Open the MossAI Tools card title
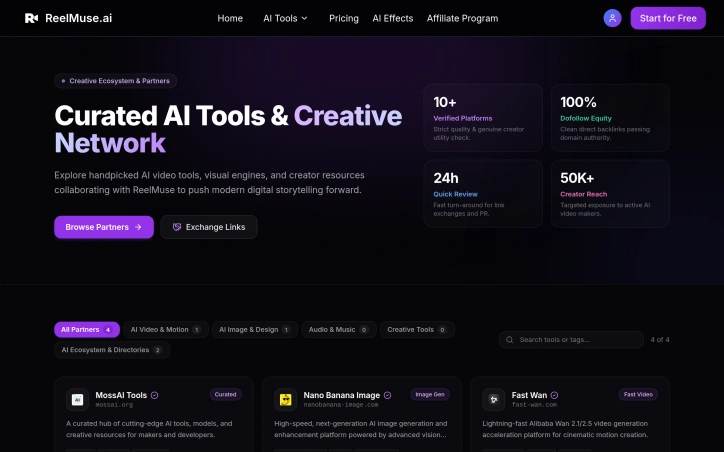This screenshot has height=452, width=724. (121, 395)
